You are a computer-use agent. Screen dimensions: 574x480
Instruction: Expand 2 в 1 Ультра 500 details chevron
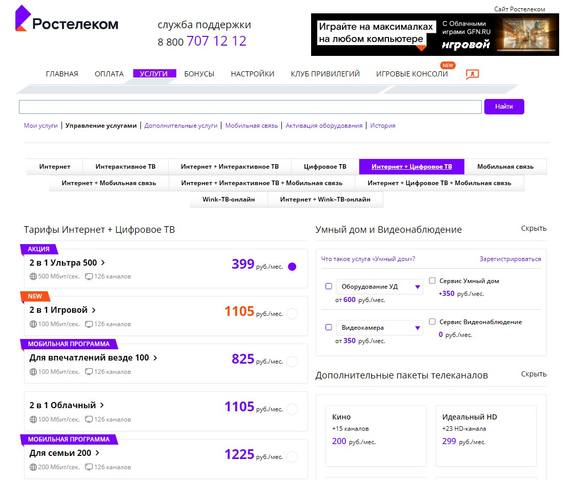pyautogui.click(x=103, y=263)
